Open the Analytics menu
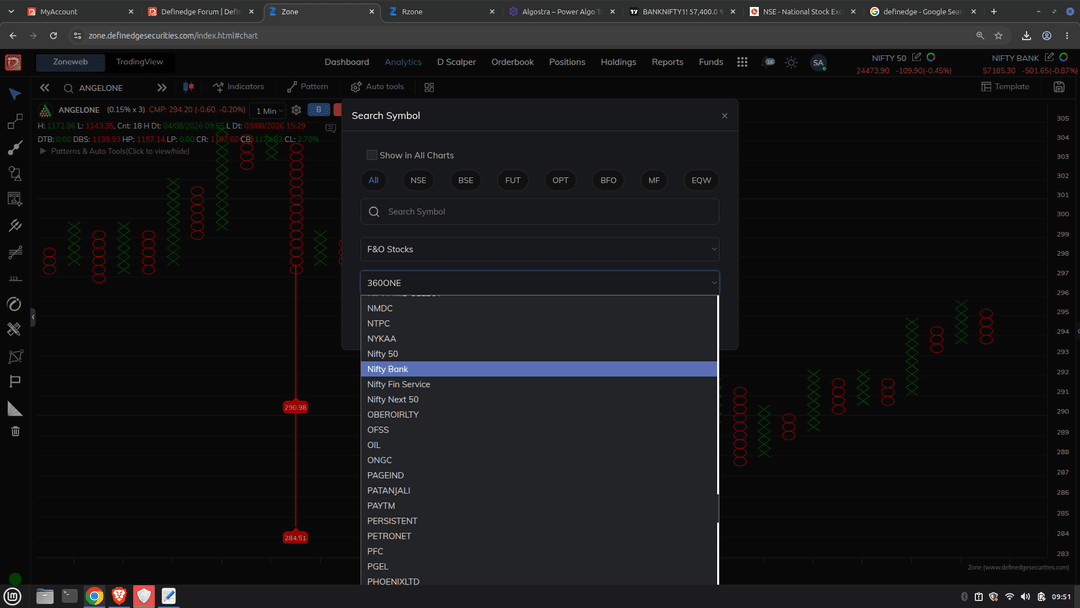 click(x=403, y=62)
